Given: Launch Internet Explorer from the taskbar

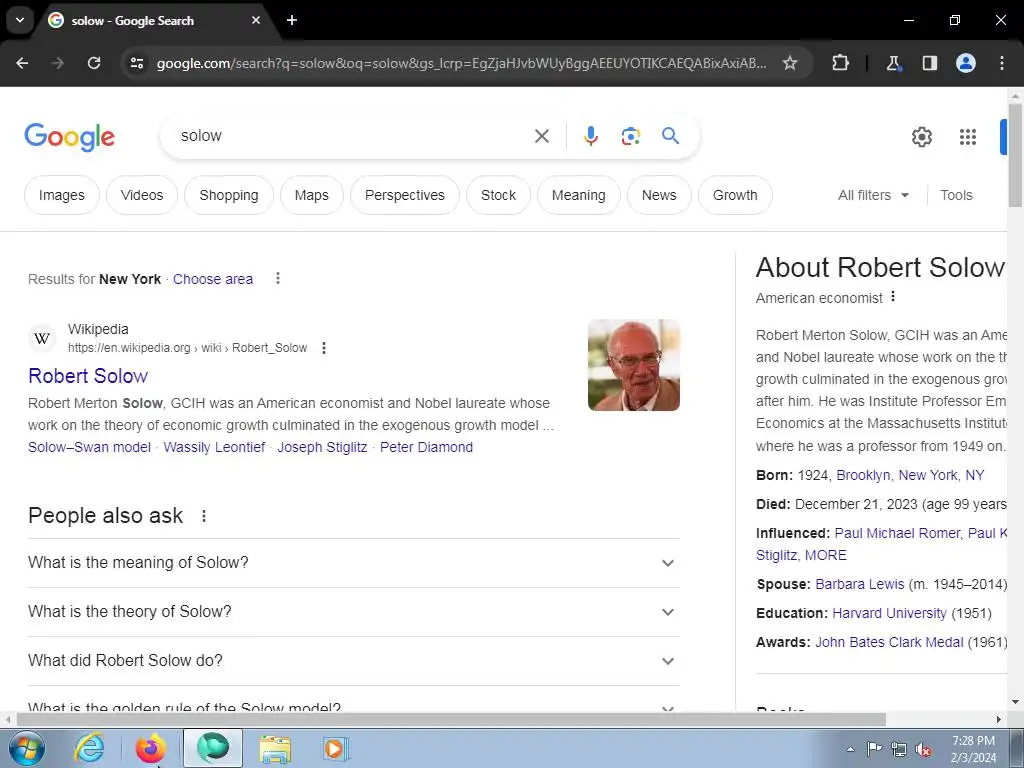Looking at the screenshot, I should tap(89, 748).
